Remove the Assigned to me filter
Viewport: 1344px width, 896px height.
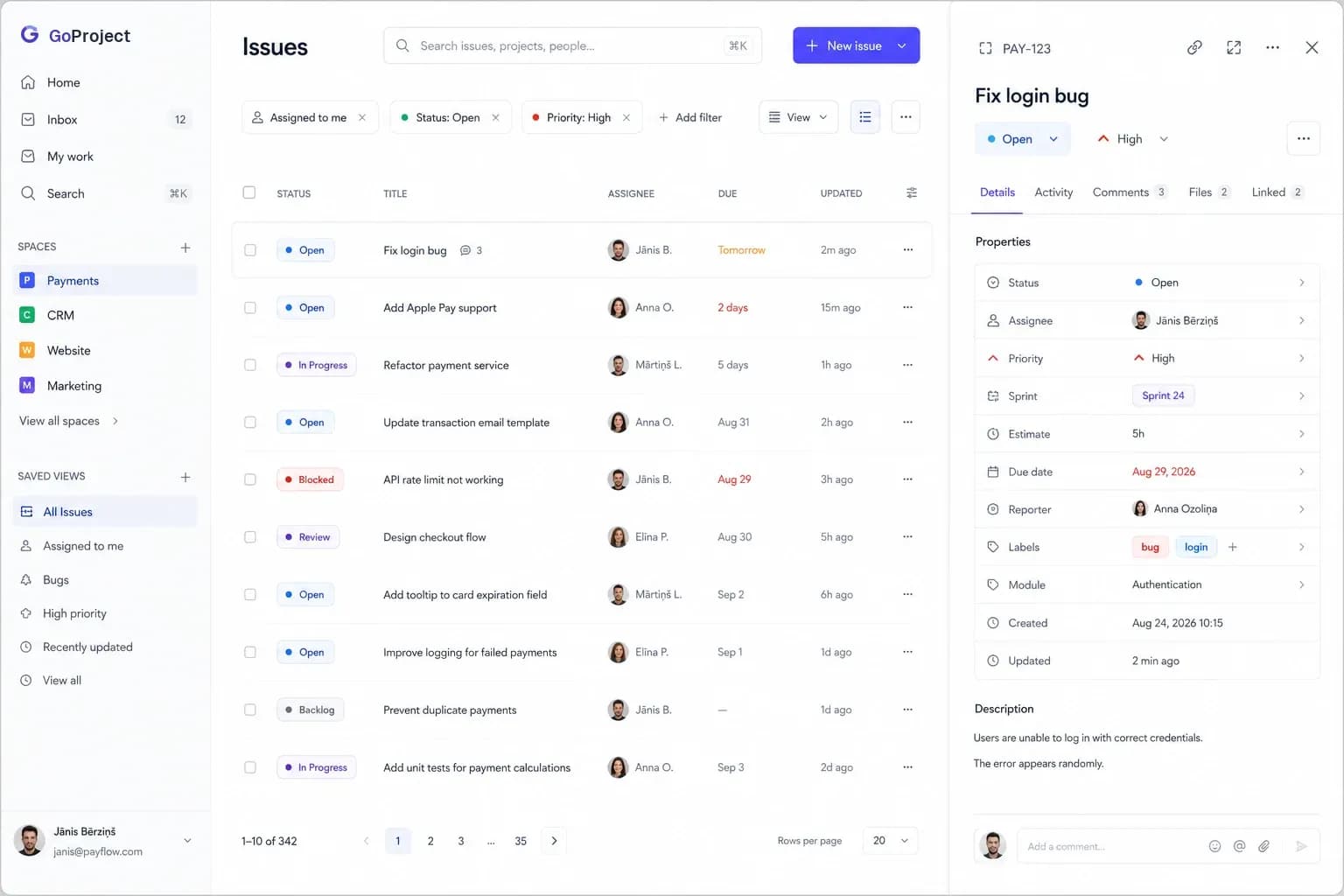click(x=362, y=117)
